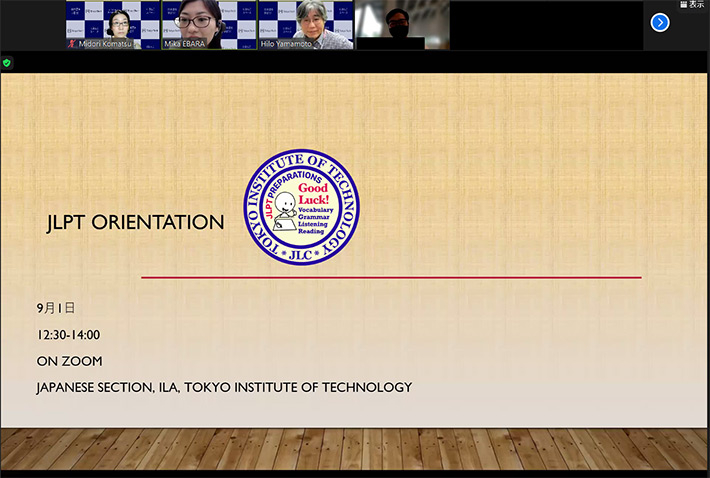Click the JLPT ORIENTATION slide title
This screenshot has width=710, height=478.
(x=135, y=223)
